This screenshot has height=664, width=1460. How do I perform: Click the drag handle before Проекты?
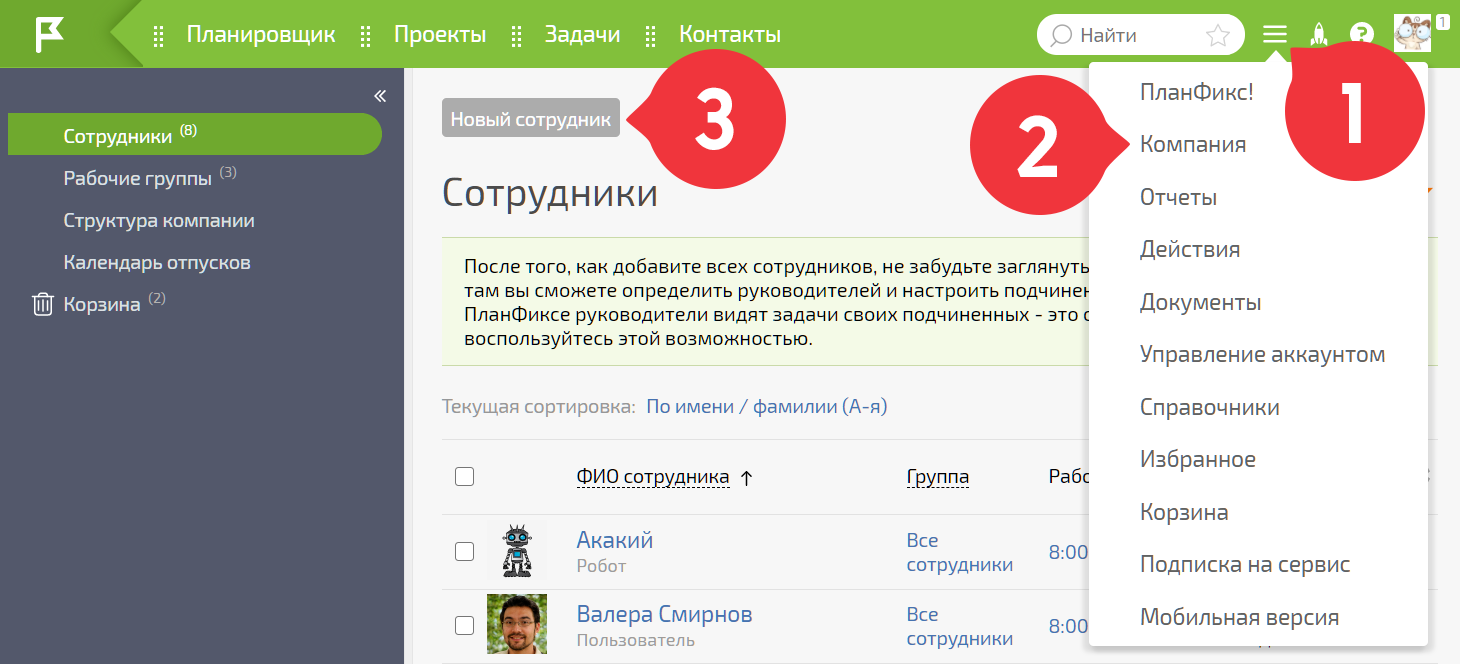coord(365,36)
